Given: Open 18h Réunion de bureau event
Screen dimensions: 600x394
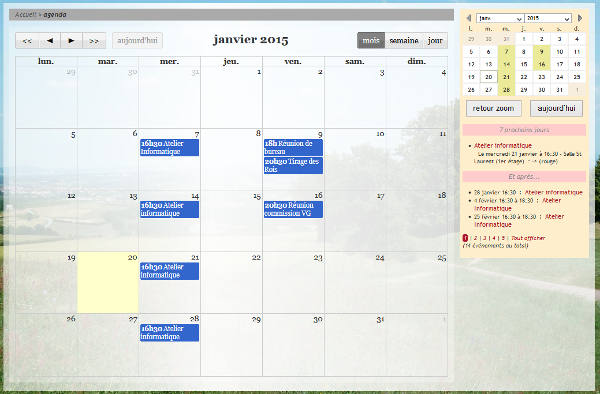Looking at the screenshot, I should (293, 147).
